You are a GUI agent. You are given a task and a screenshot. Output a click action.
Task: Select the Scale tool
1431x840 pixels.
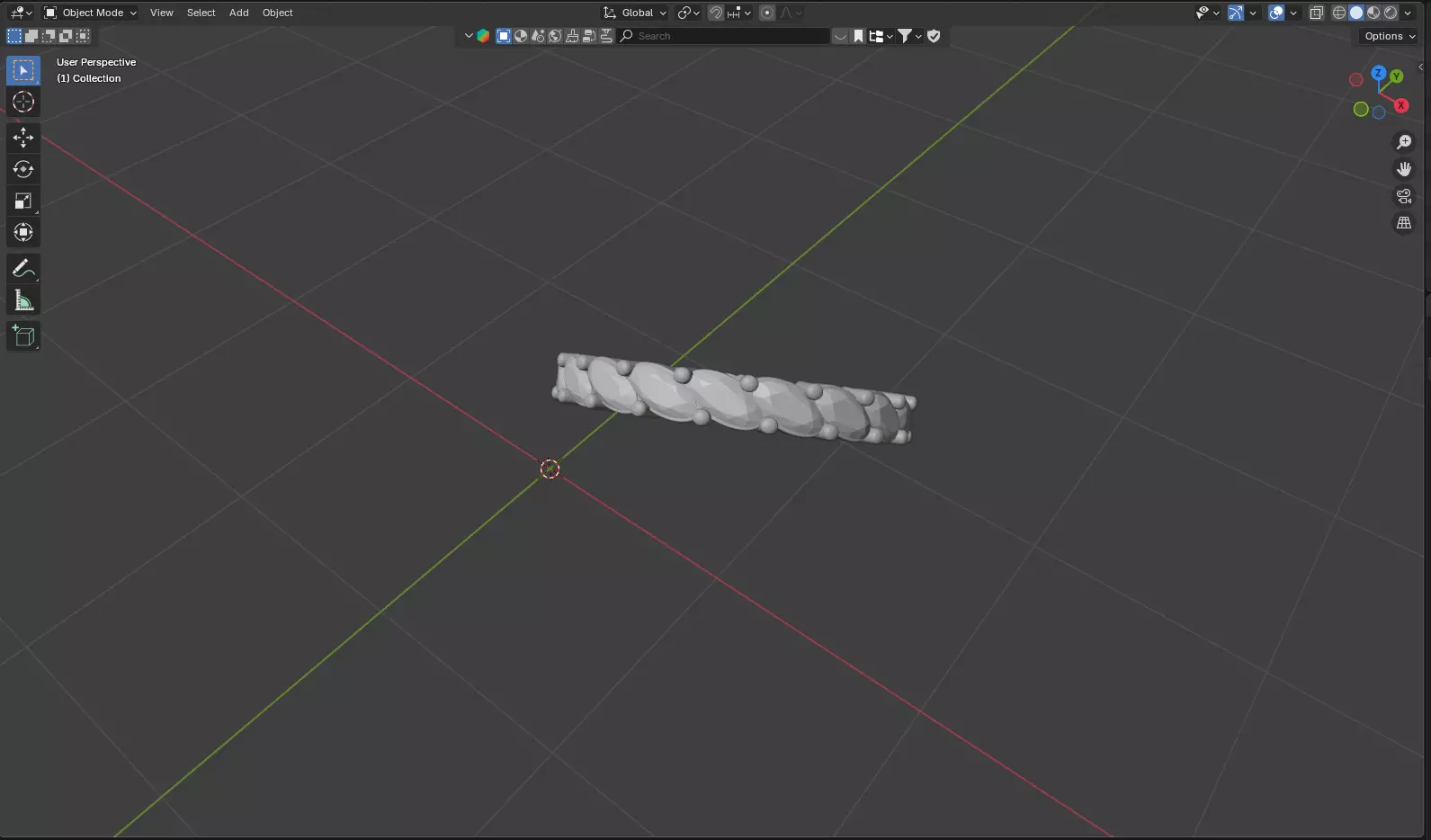point(23,201)
